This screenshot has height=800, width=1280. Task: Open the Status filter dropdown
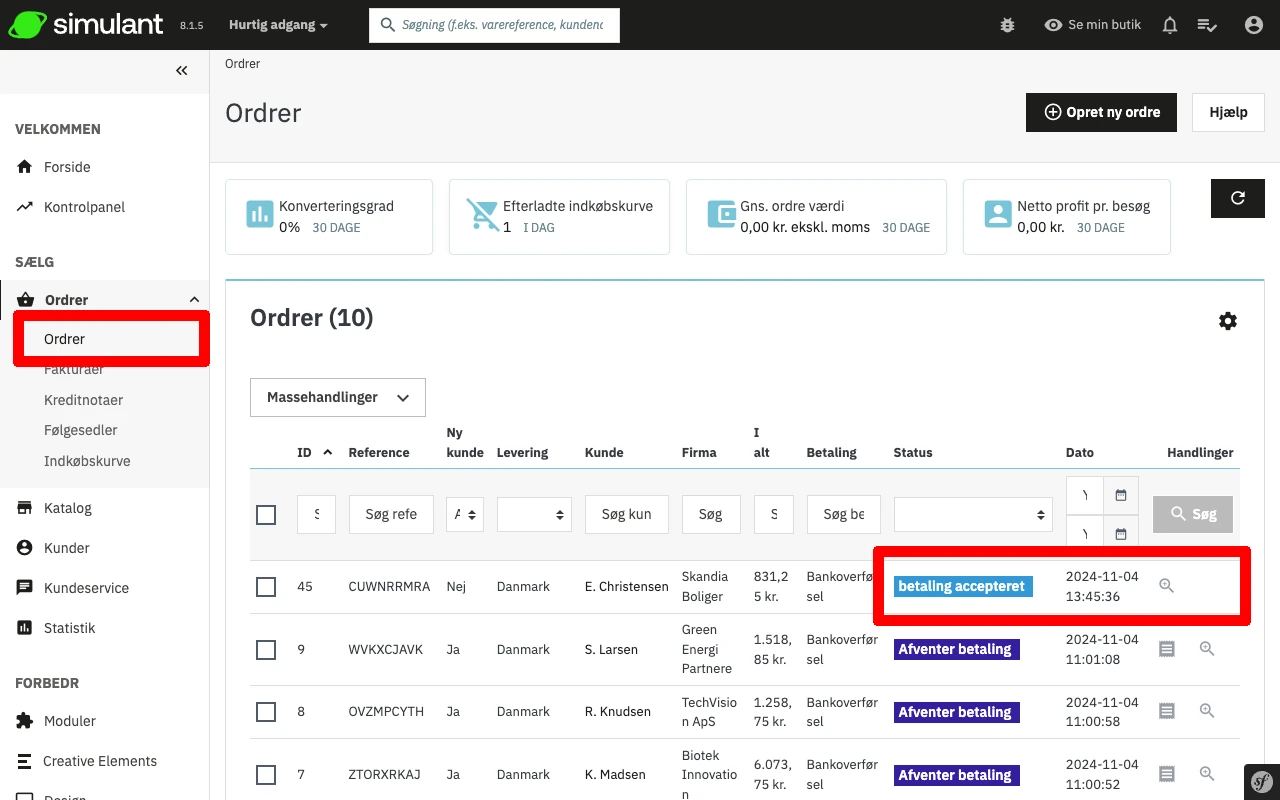pyautogui.click(x=973, y=515)
